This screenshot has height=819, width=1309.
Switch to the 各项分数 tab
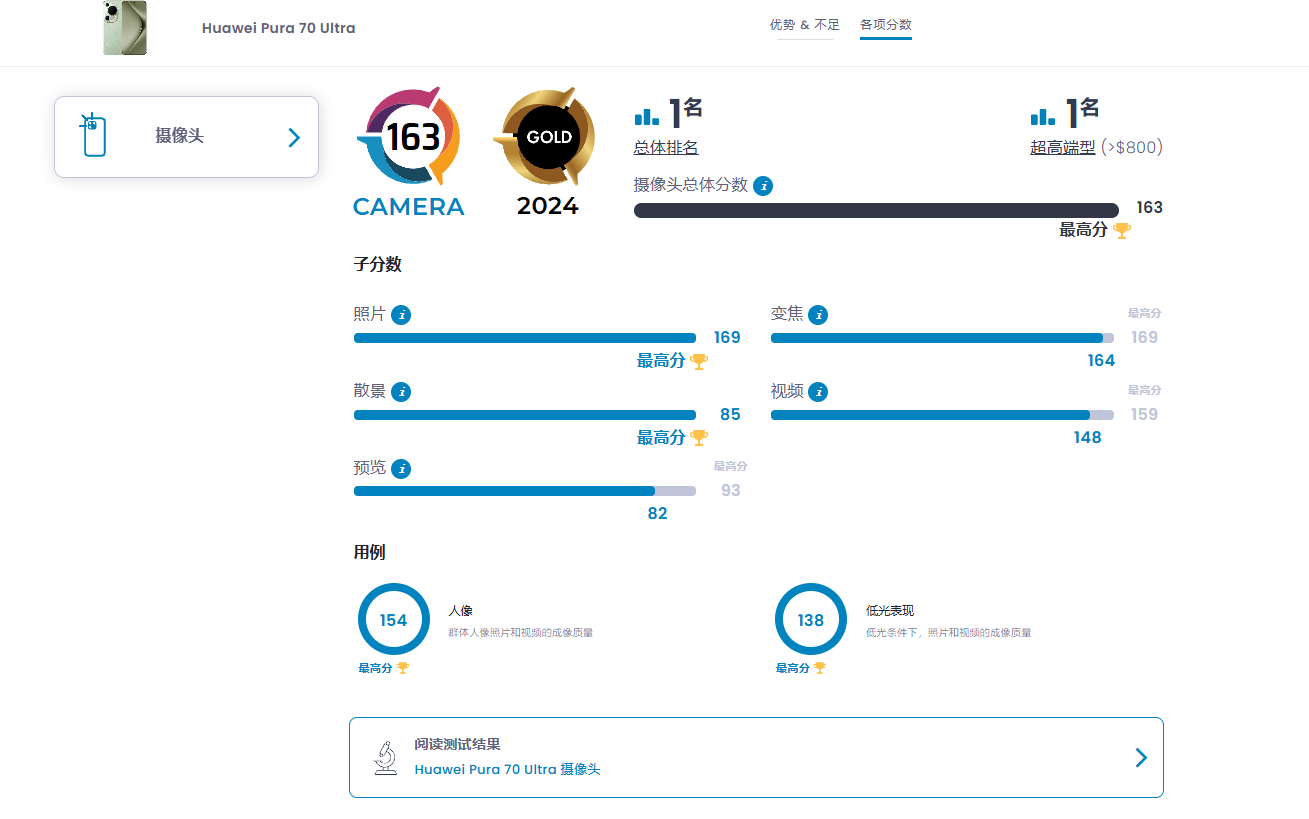[x=886, y=25]
